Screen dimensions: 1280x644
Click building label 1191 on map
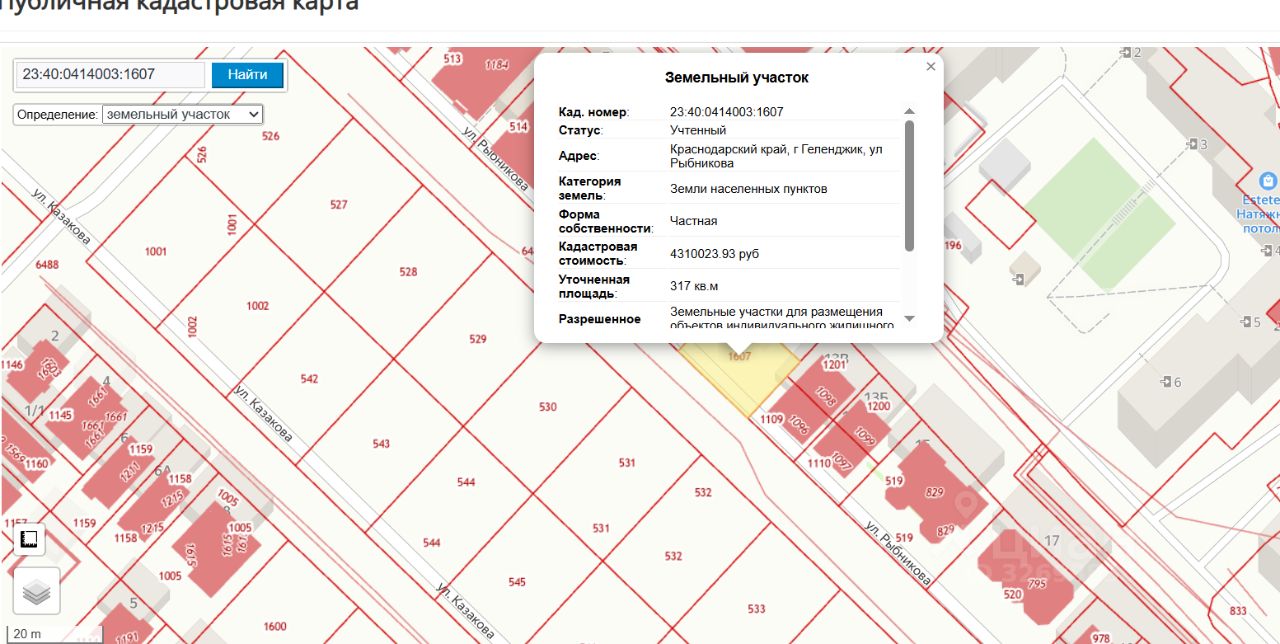tap(127, 636)
